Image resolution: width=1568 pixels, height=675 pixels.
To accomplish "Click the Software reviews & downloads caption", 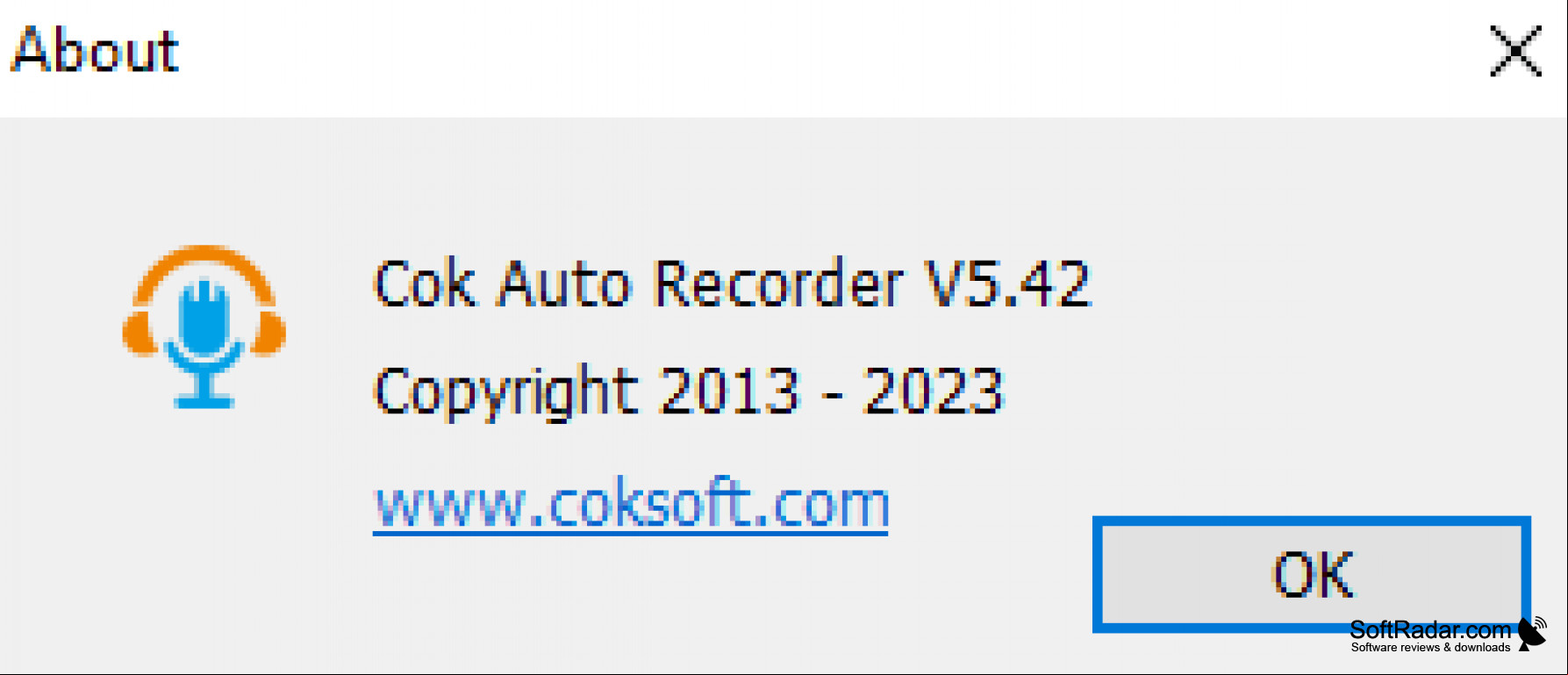I will tap(1430, 648).
